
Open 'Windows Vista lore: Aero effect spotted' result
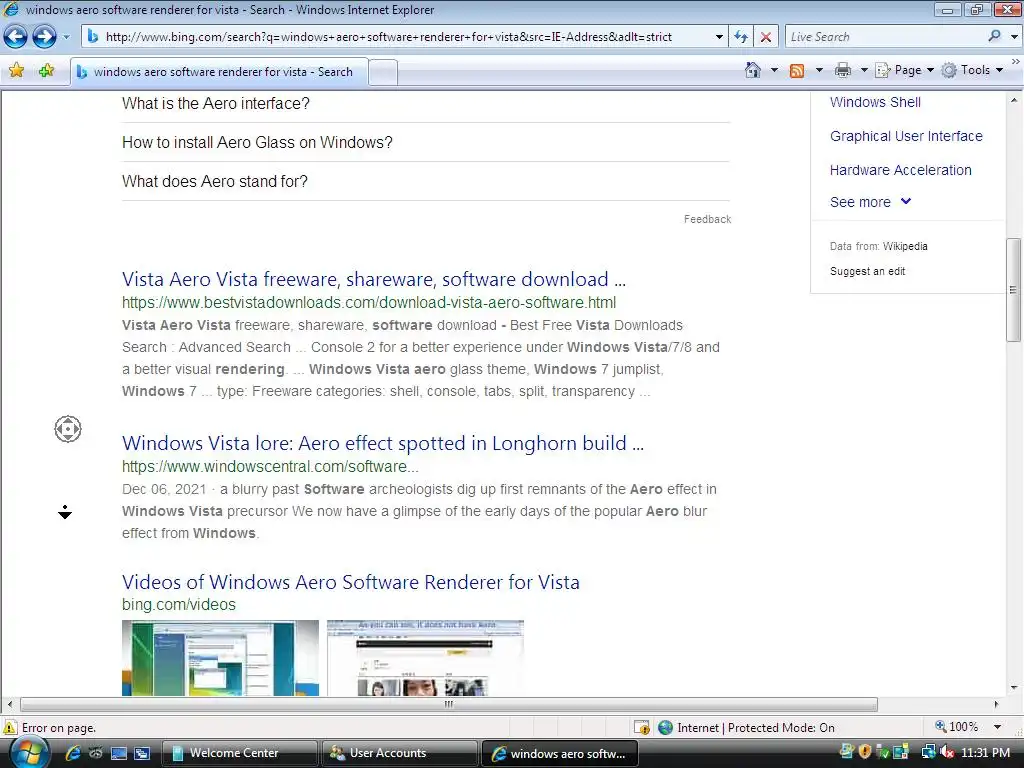click(x=383, y=443)
